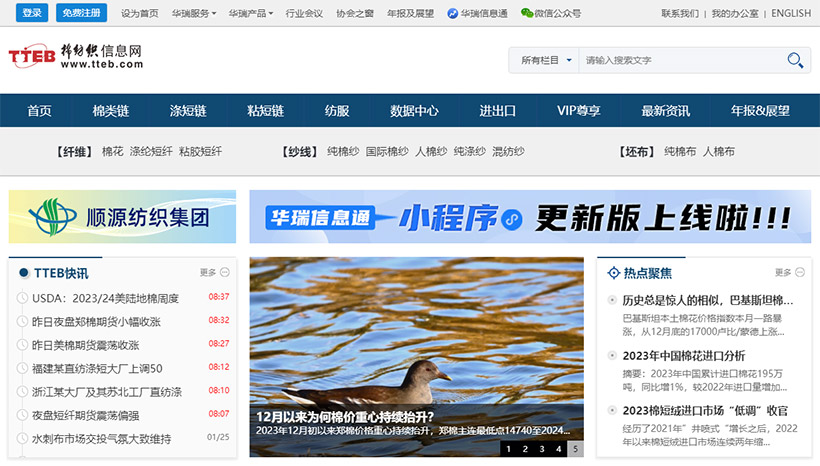Click the WeChat 微信公众号 icon
Screen dimensions: 820x466
tap(513, 14)
